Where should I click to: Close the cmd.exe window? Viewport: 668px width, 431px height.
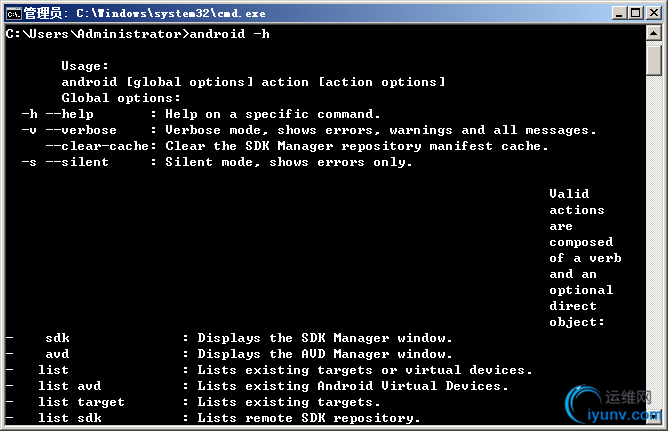654,13
